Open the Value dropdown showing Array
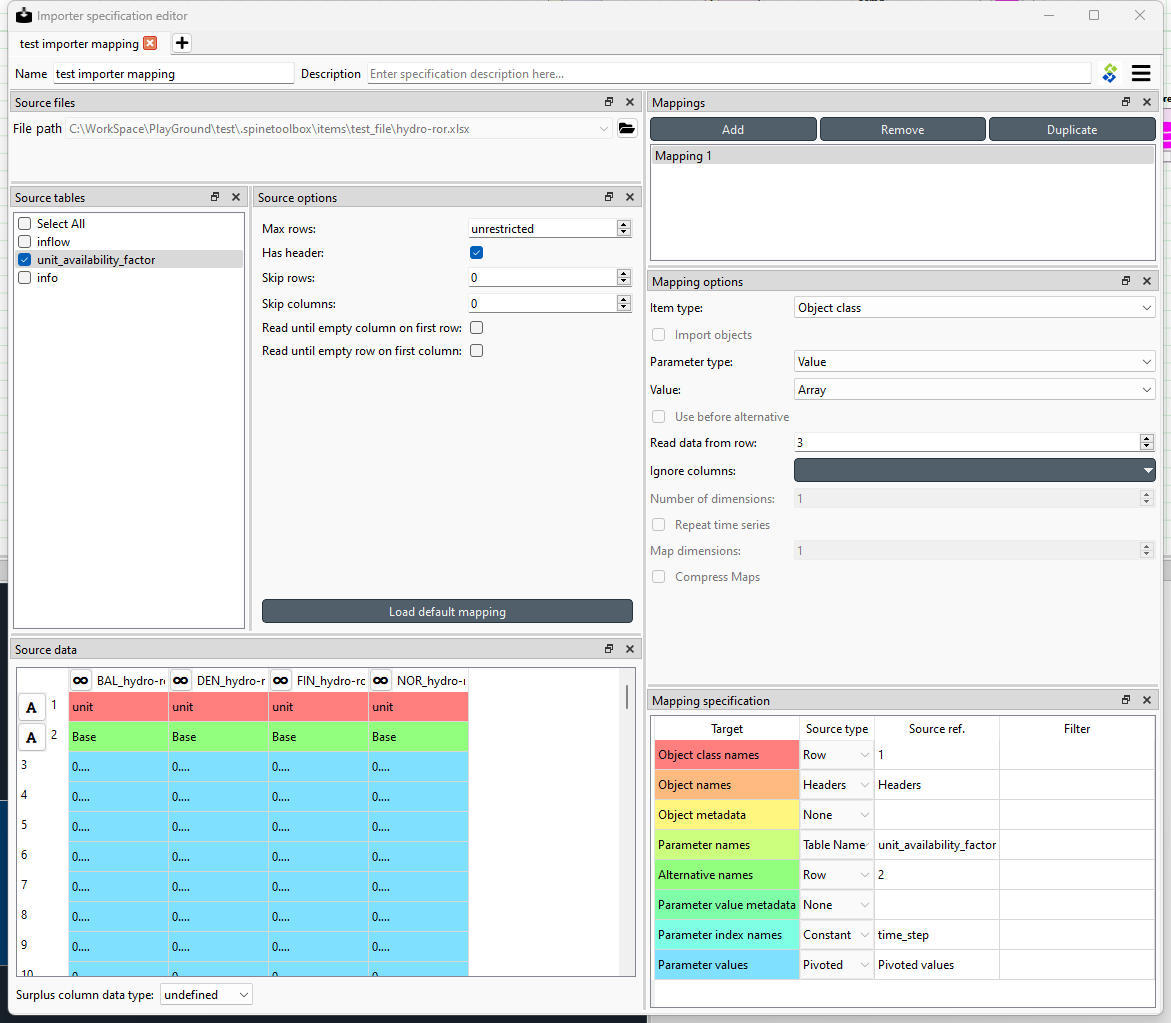1171x1023 pixels. (974, 389)
